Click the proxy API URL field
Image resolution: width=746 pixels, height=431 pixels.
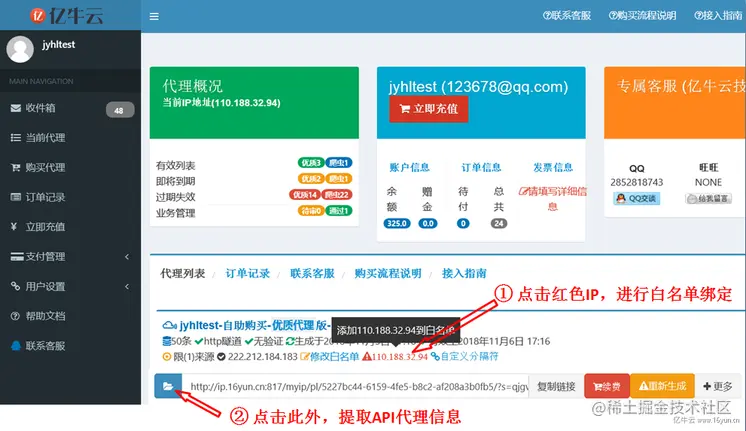click(x=355, y=387)
